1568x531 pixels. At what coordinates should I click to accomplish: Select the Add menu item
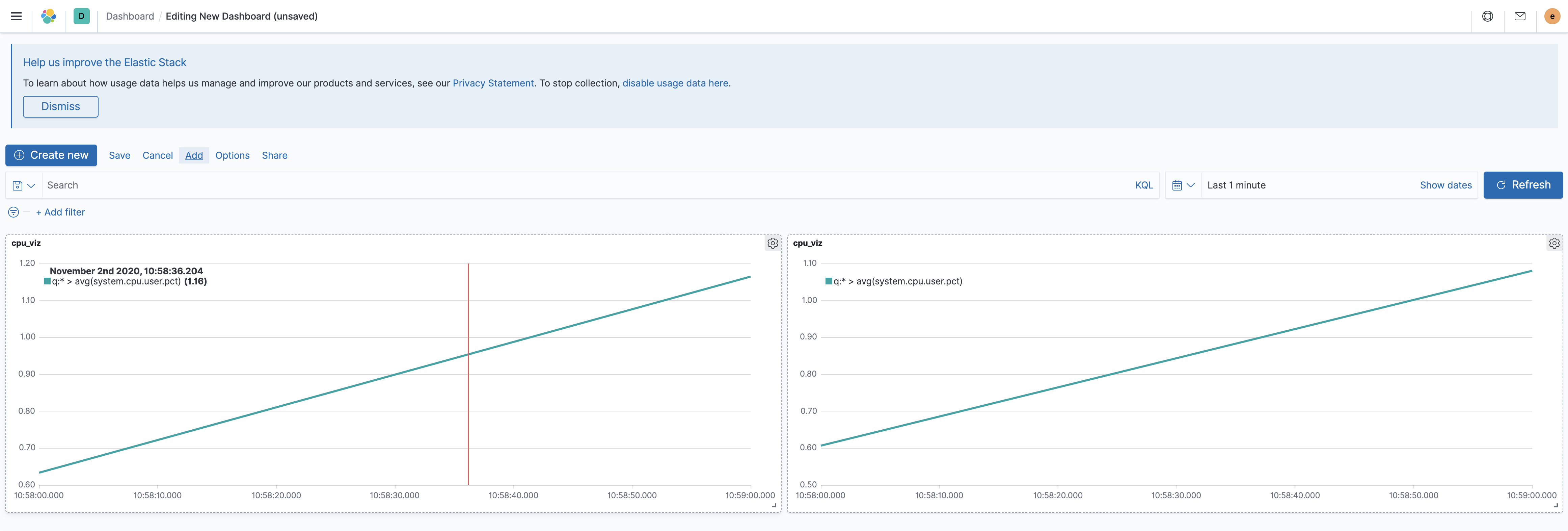194,155
